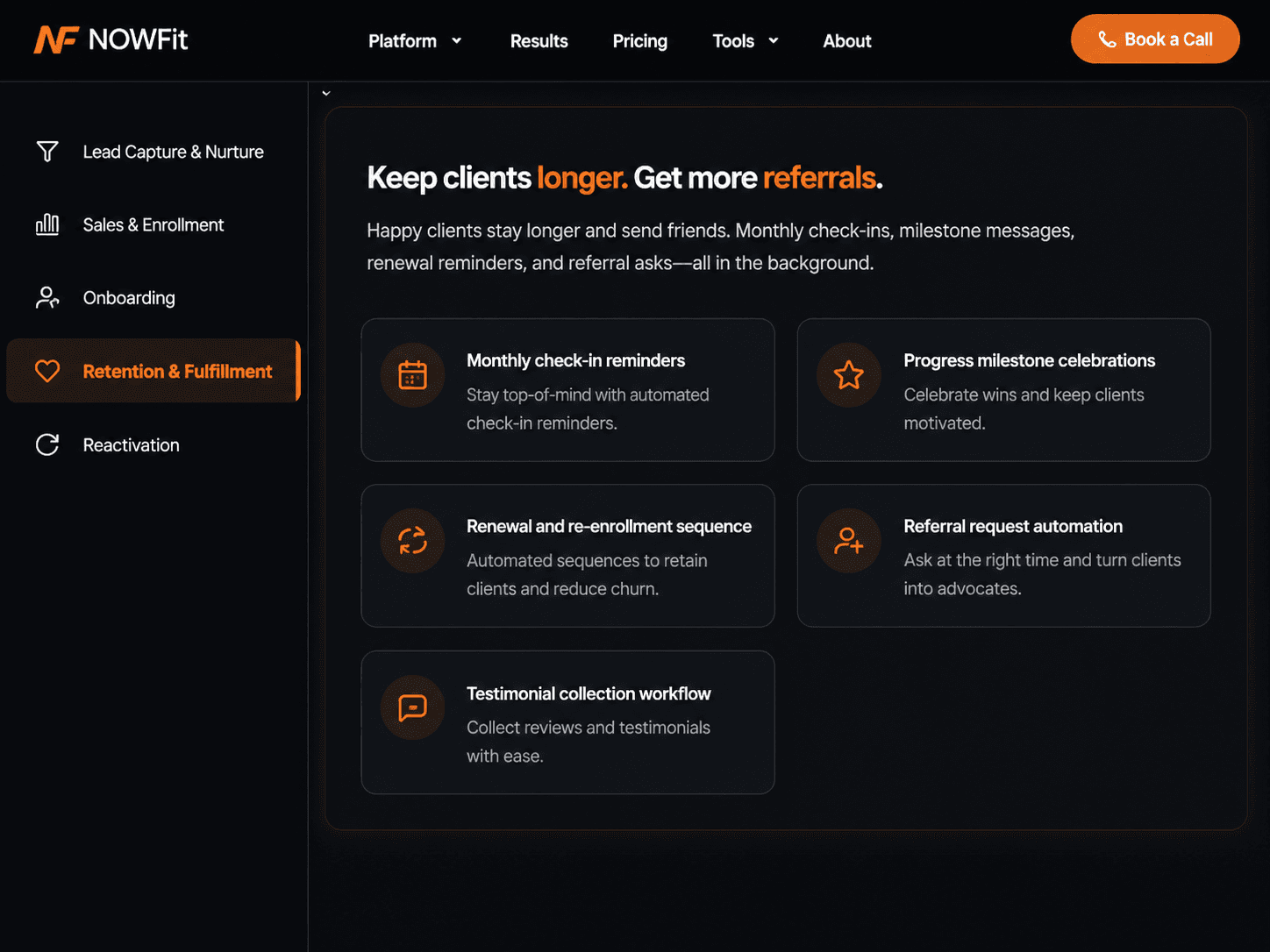1270x952 pixels.
Task: Click the phone icon in Book a Call
Action: [1108, 39]
